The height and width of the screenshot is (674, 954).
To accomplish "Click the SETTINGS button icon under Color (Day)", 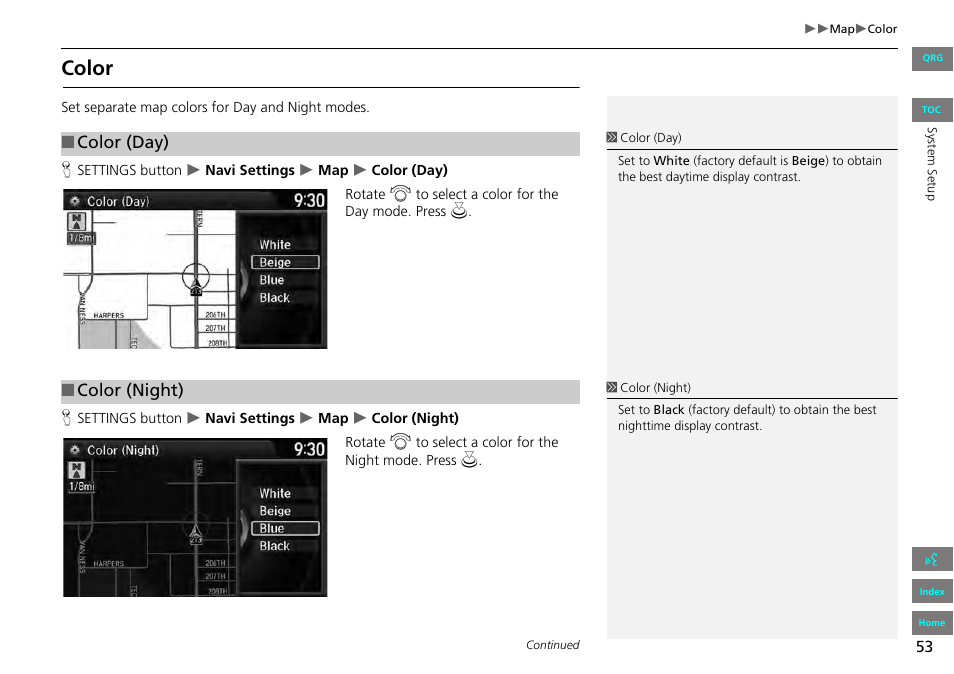I will pyautogui.click(x=66, y=170).
